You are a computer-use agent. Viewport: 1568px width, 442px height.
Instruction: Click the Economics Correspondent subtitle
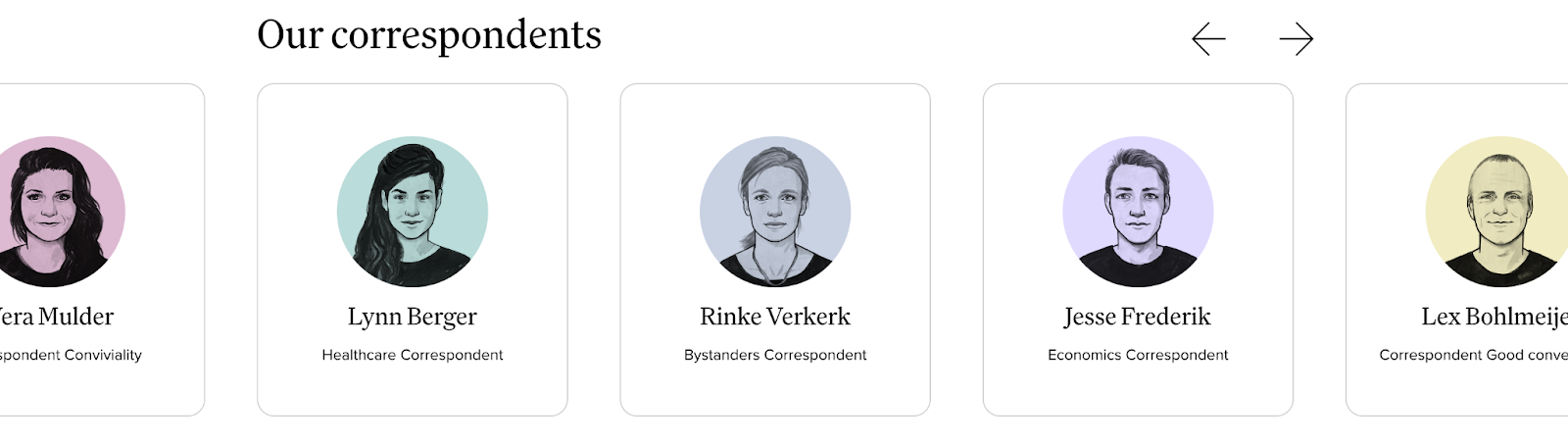pyautogui.click(x=1138, y=355)
